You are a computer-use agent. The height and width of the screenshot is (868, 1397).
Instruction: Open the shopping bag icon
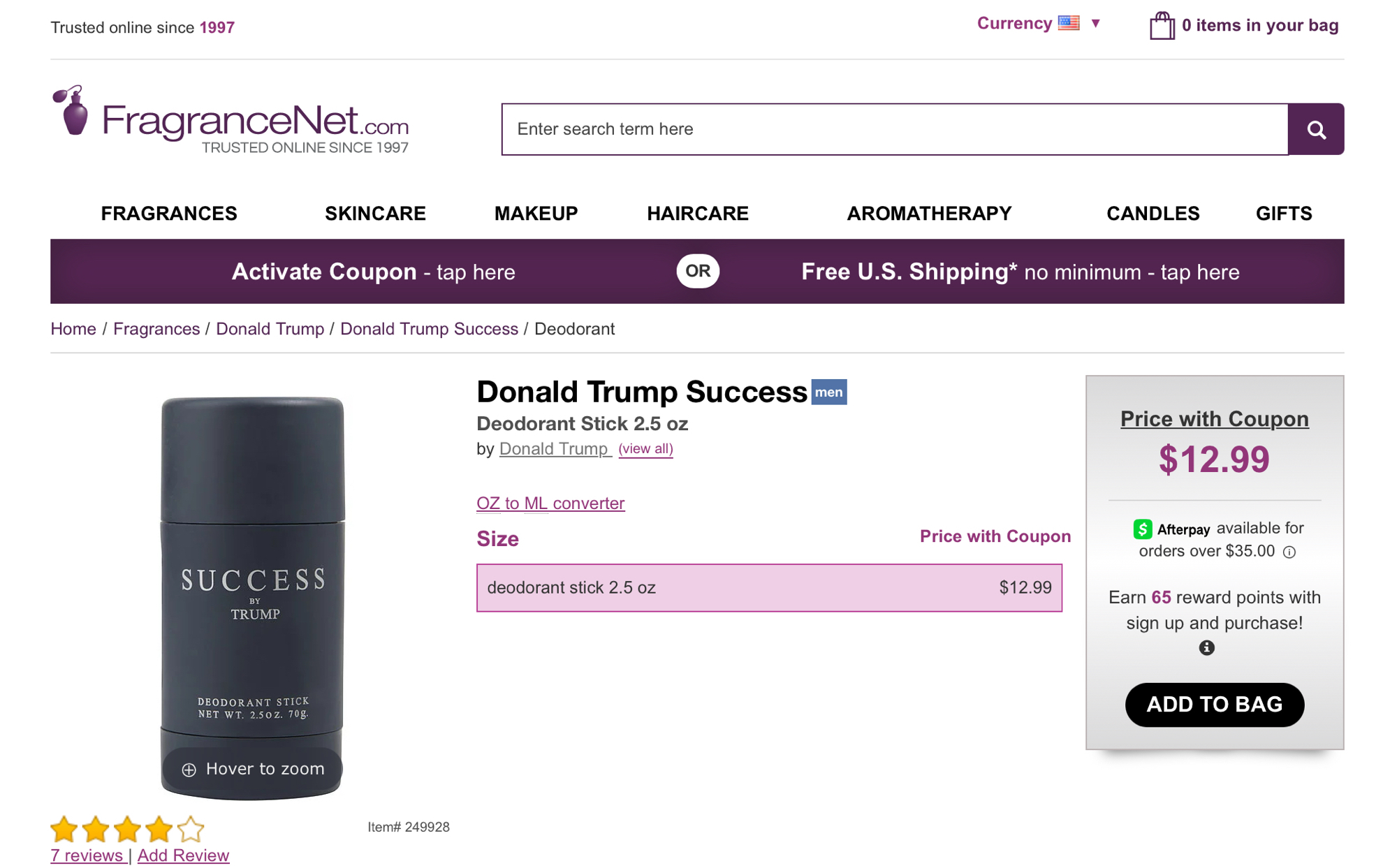(x=1162, y=26)
